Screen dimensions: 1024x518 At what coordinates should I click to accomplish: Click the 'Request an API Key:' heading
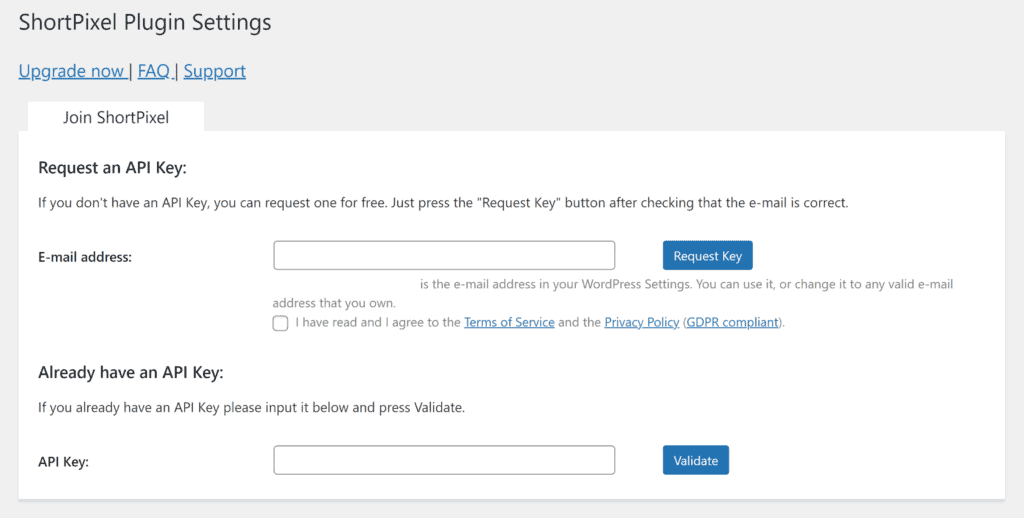pos(112,168)
